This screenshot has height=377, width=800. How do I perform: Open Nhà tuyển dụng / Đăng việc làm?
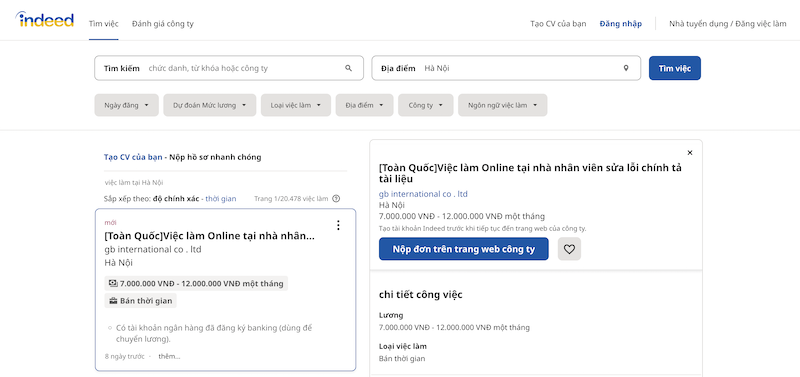click(728, 23)
